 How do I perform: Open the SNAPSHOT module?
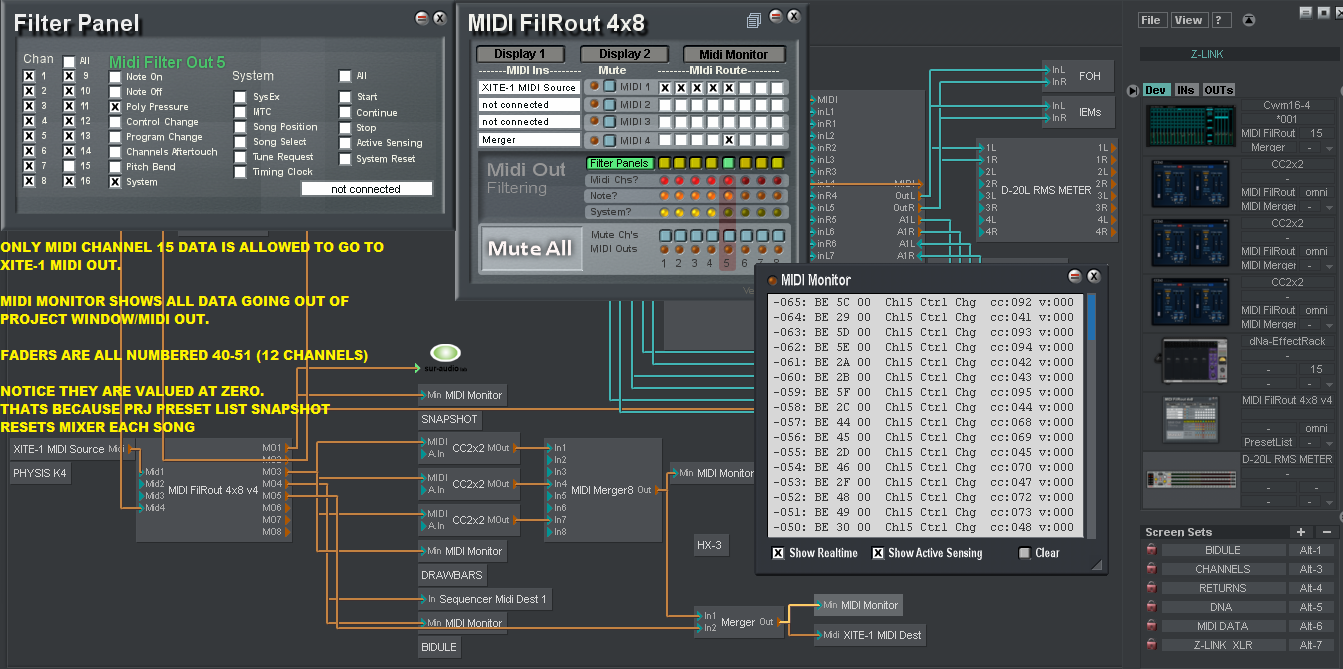[449, 419]
